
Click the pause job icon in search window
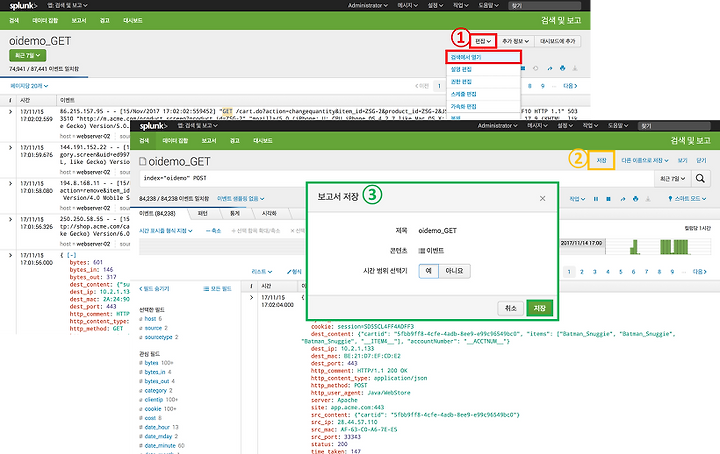click(x=596, y=199)
